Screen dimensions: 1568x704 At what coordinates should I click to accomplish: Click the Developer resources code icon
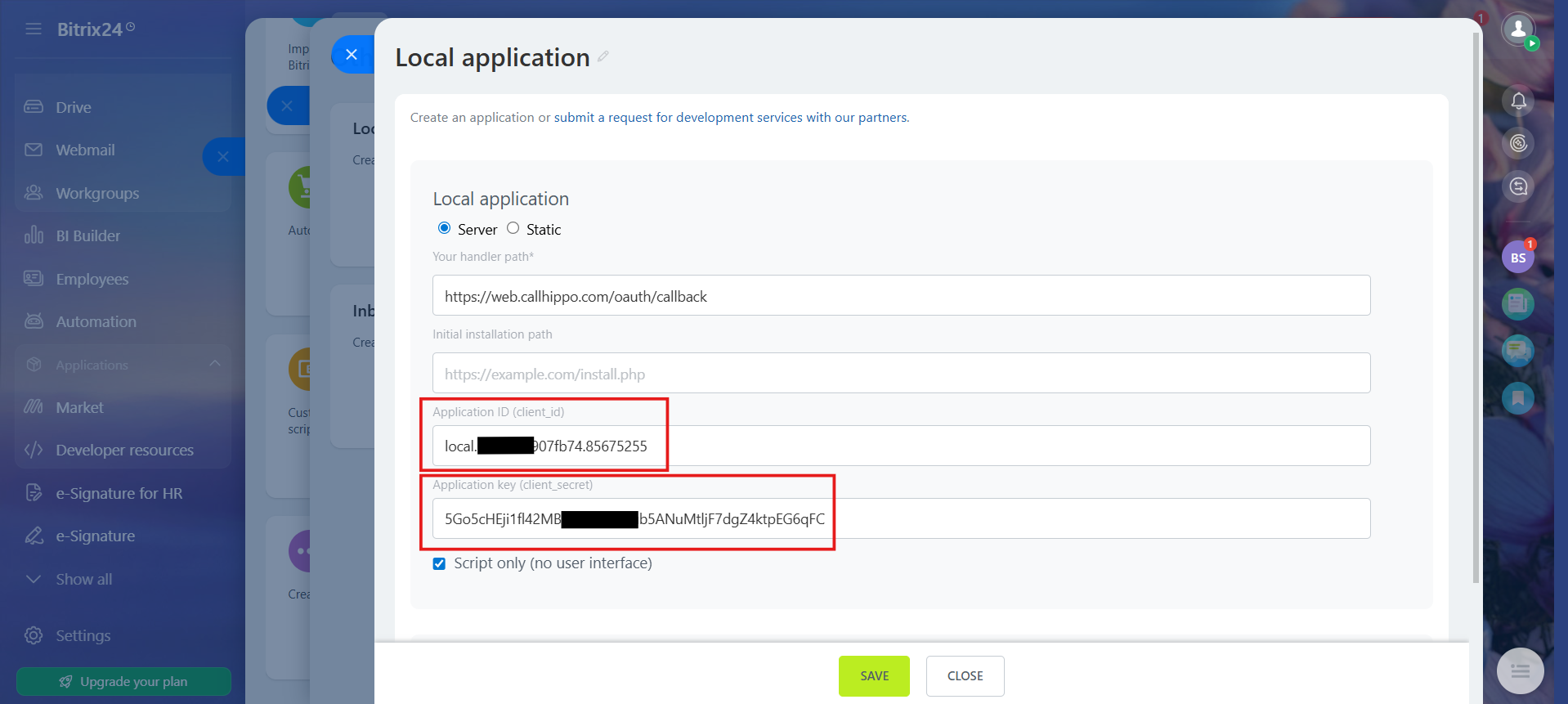pos(34,451)
